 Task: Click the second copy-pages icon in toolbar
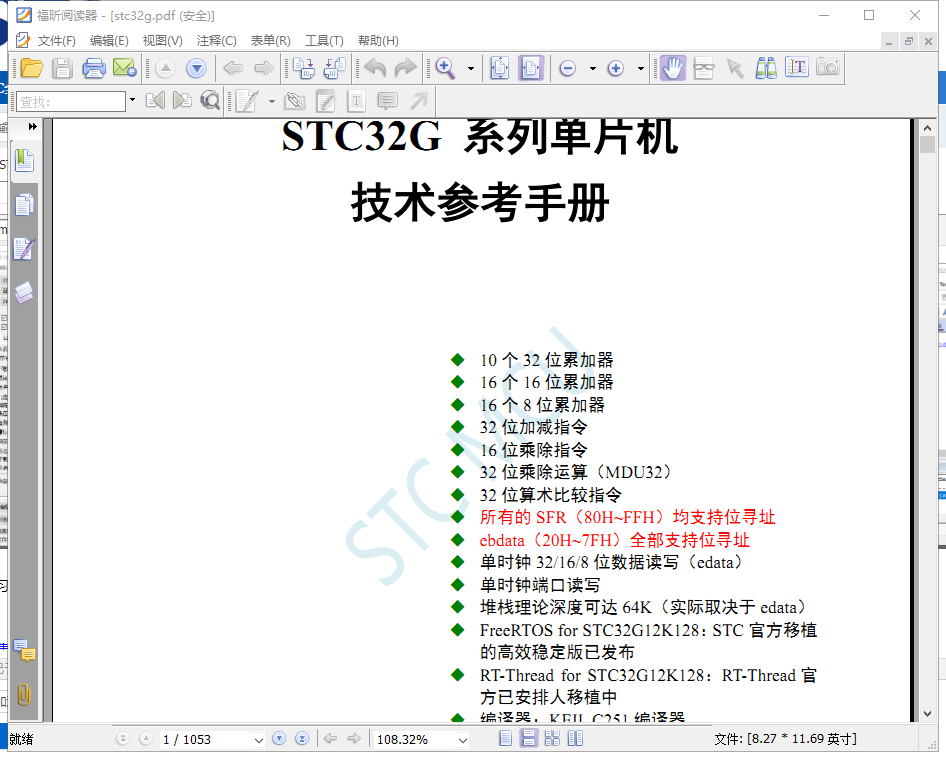pos(334,68)
